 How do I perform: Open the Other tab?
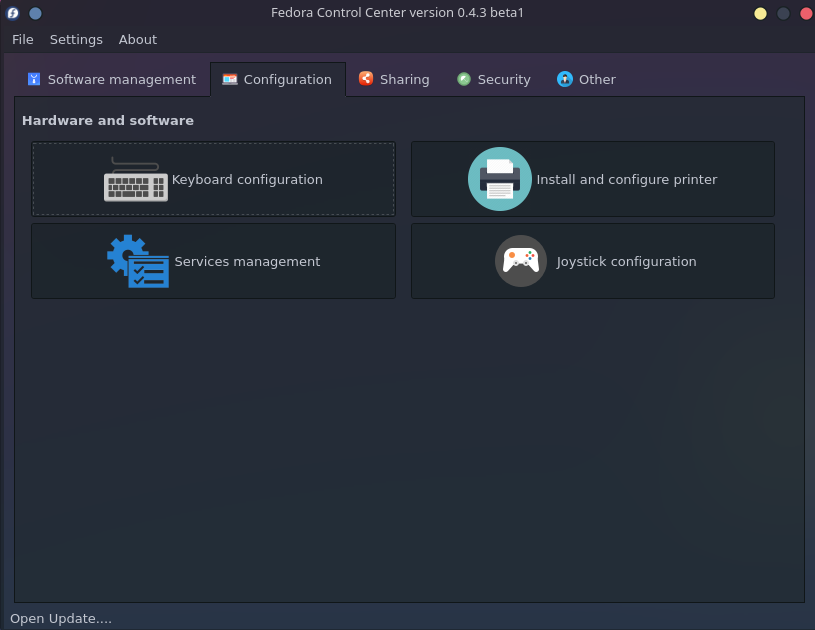pyautogui.click(x=586, y=80)
